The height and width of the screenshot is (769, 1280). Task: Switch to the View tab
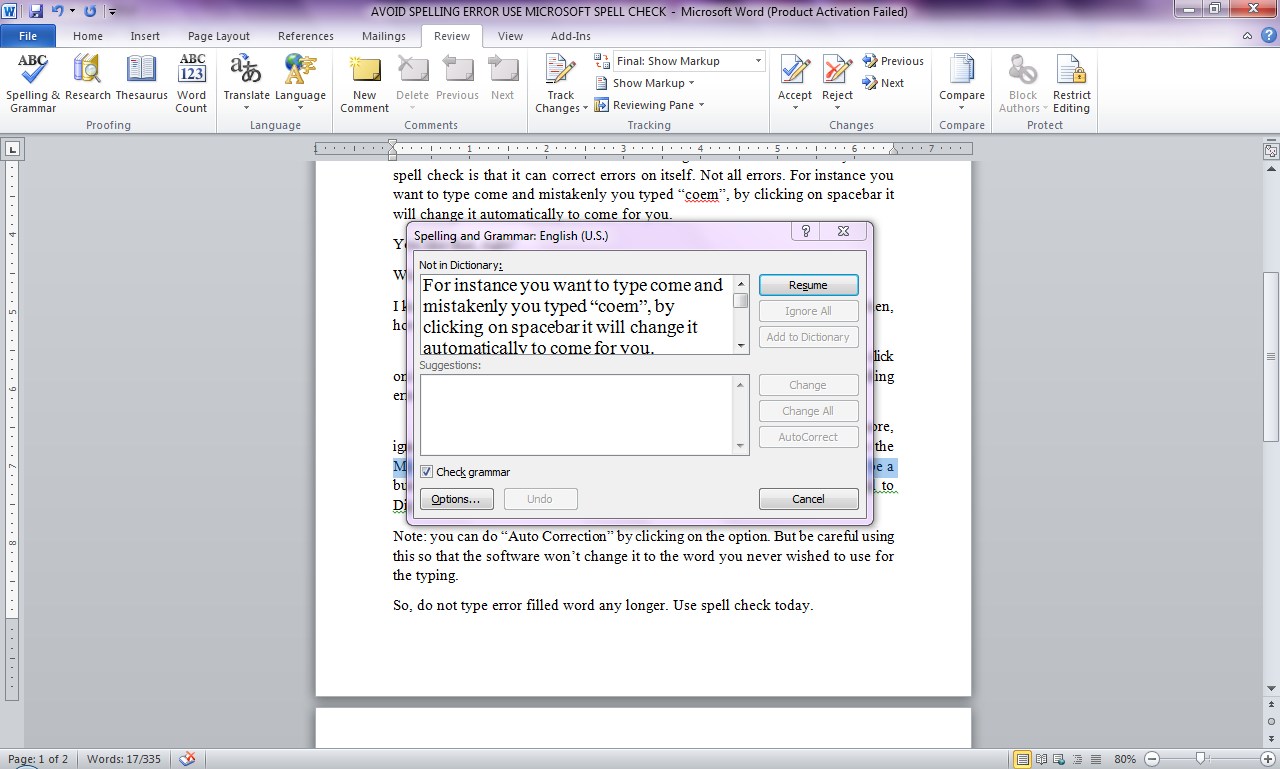click(510, 36)
